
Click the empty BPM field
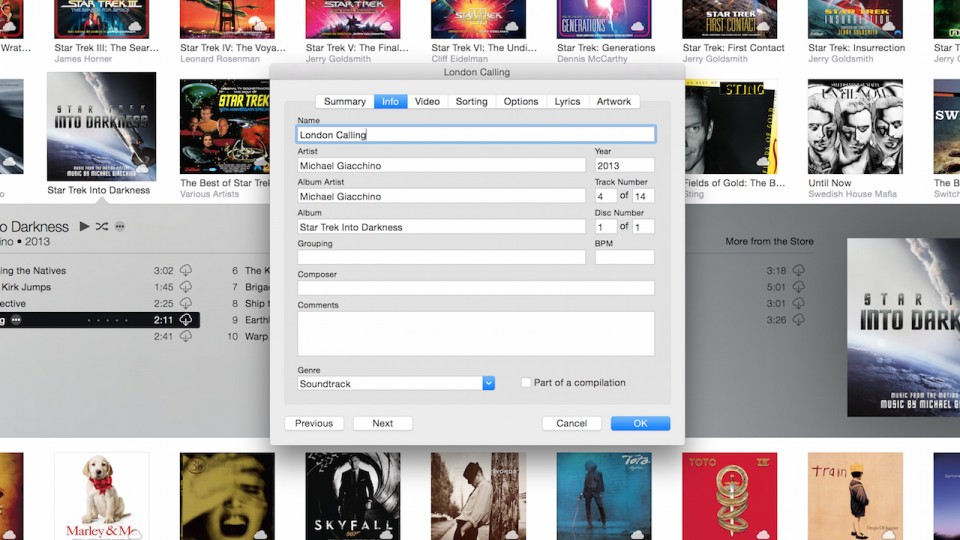(x=624, y=257)
